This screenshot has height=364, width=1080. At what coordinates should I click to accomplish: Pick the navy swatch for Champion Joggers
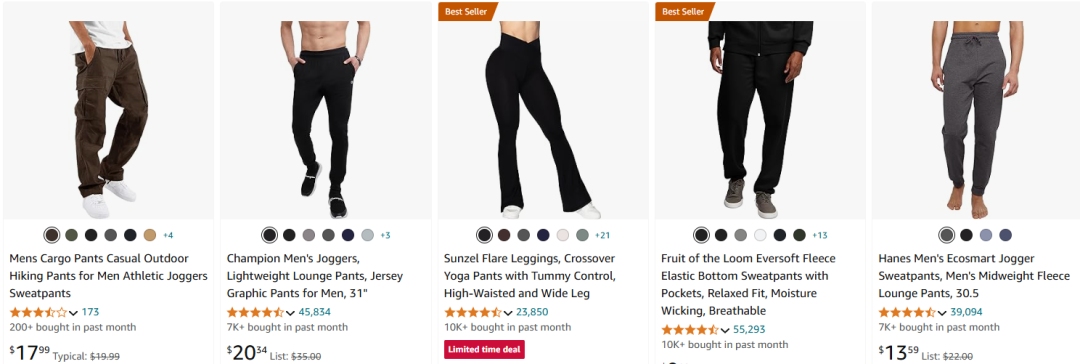point(348,235)
